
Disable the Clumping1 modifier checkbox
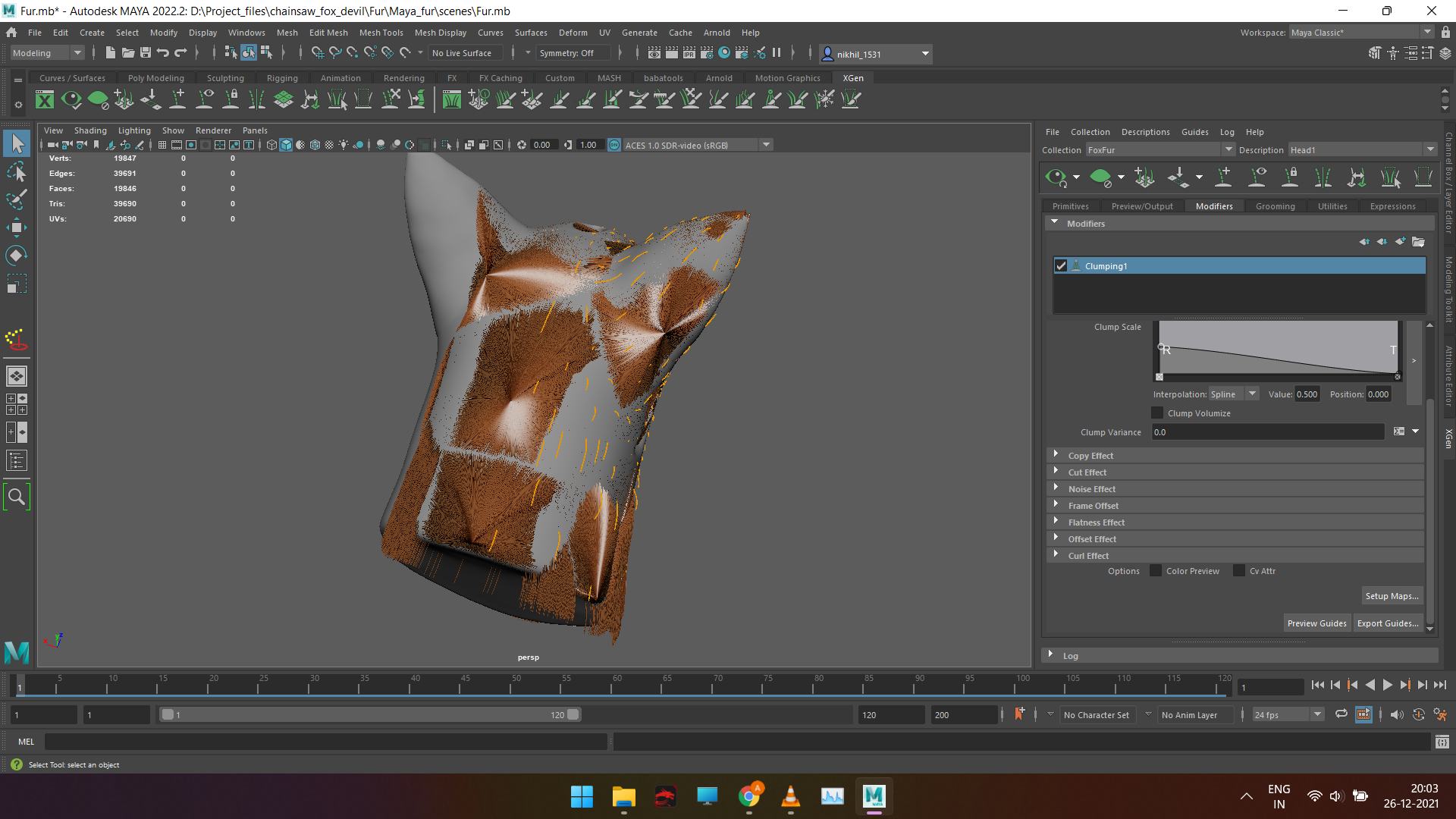[x=1061, y=265]
